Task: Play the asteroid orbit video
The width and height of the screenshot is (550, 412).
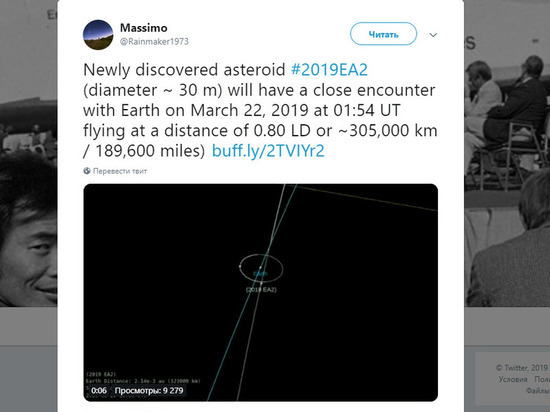Action: (x=260, y=292)
